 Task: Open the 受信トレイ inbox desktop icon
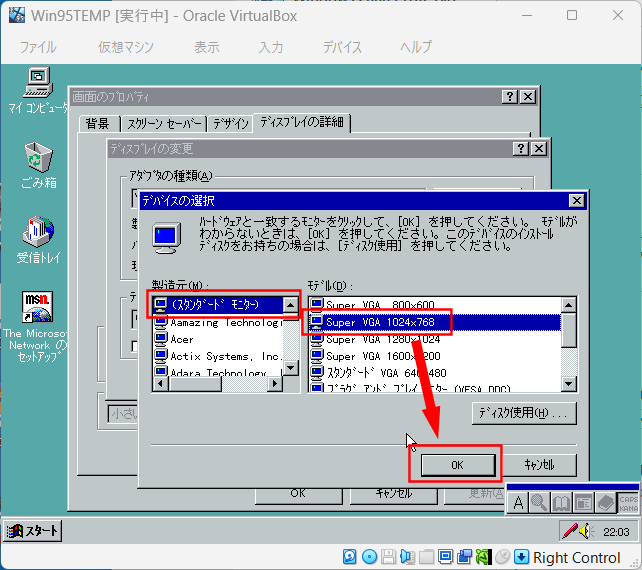(38, 232)
